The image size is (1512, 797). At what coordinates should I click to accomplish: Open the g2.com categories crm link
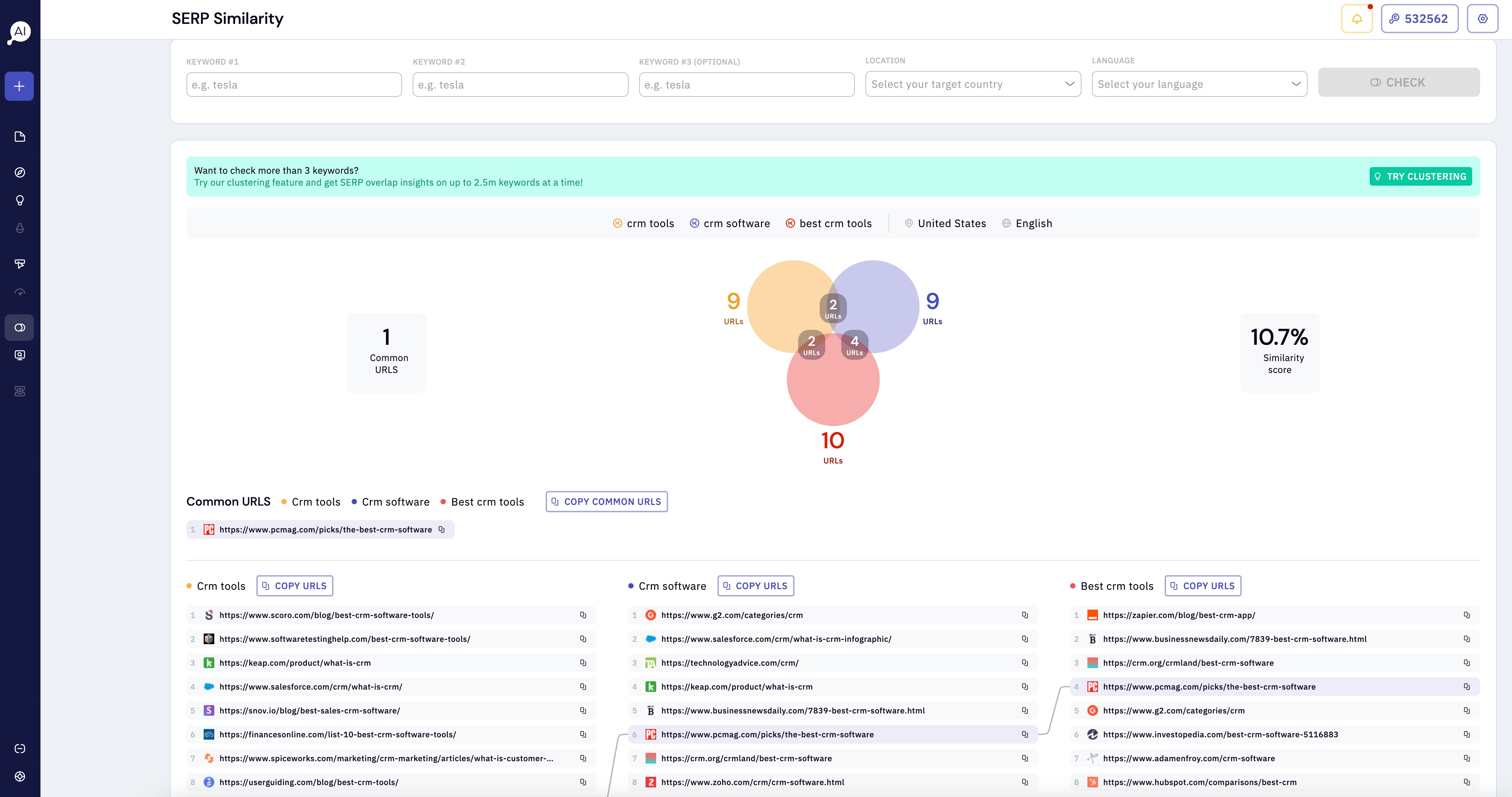pyautogui.click(x=731, y=615)
